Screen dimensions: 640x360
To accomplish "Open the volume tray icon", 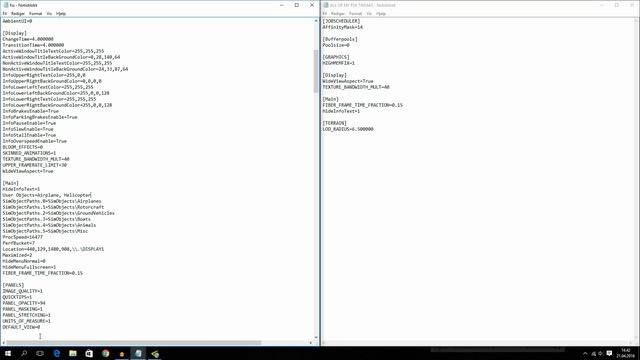I will 600,353.
